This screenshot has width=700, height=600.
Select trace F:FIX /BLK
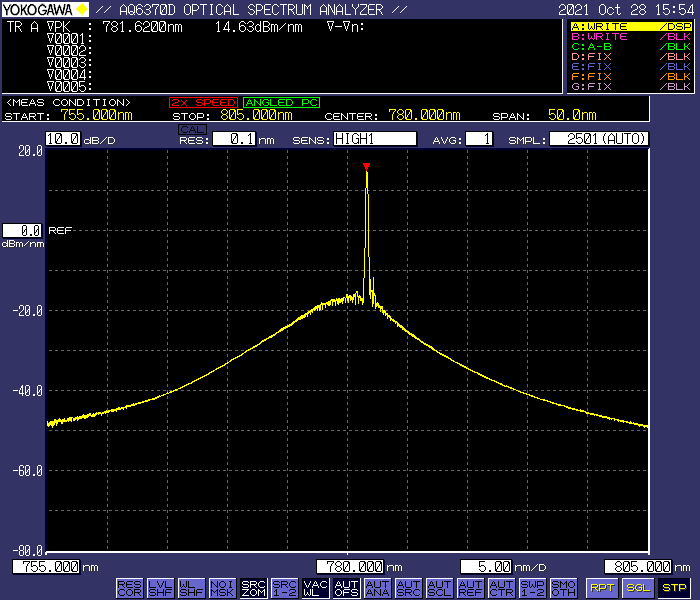(x=631, y=77)
